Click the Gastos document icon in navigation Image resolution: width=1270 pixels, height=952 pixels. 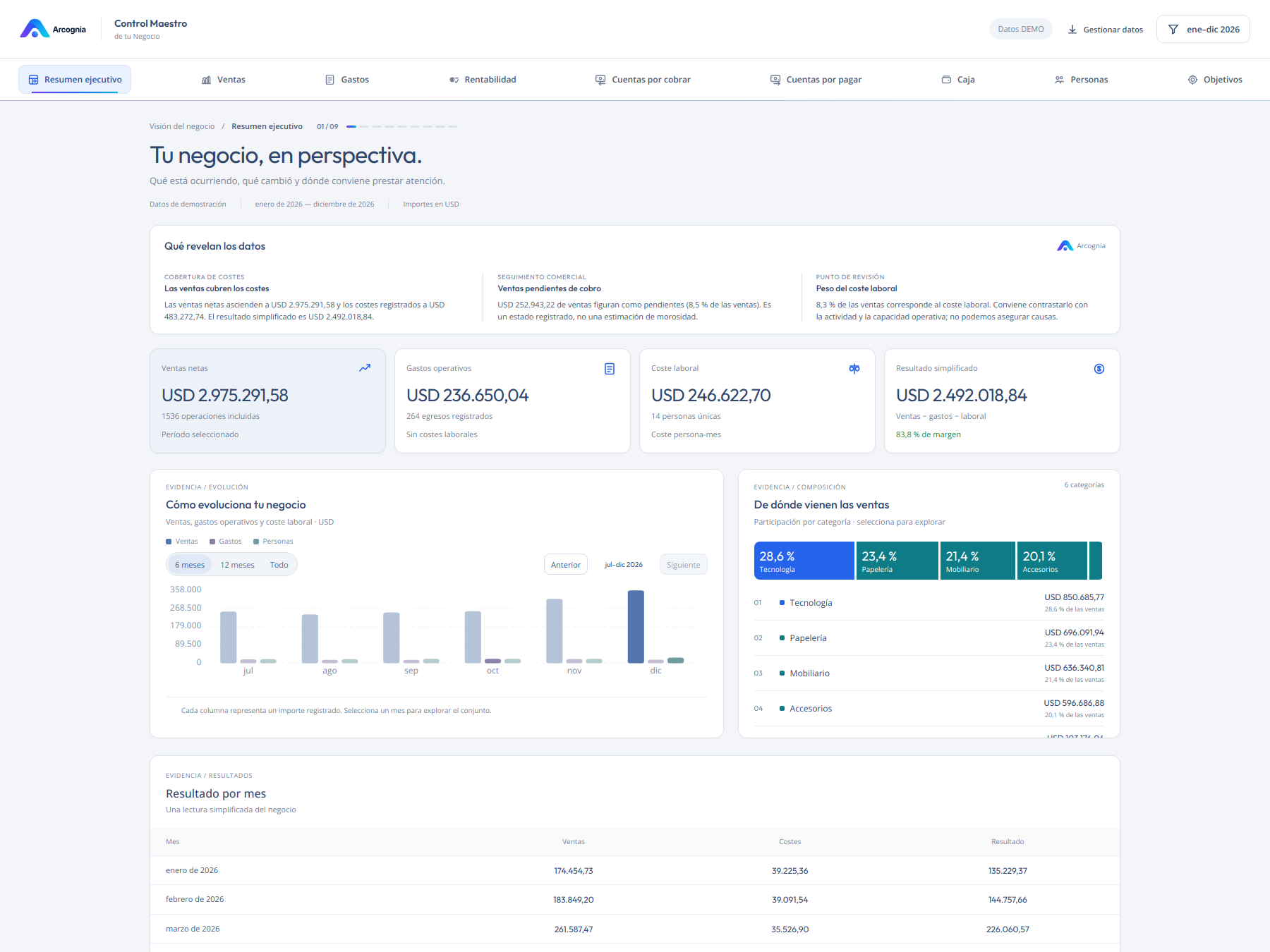pos(329,80)
